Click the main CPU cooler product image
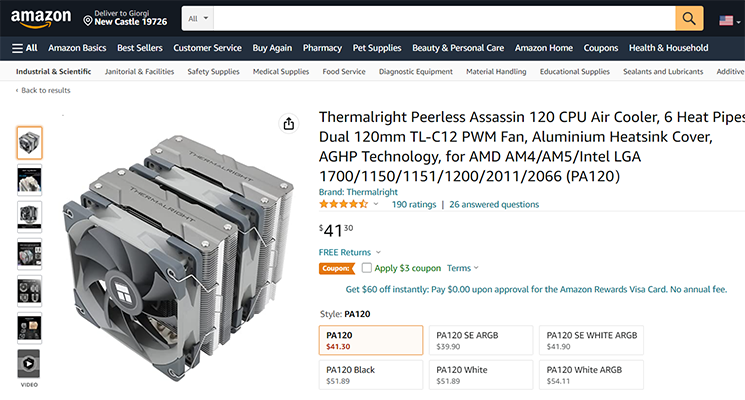The image size is (745, 400). point(178,258)
